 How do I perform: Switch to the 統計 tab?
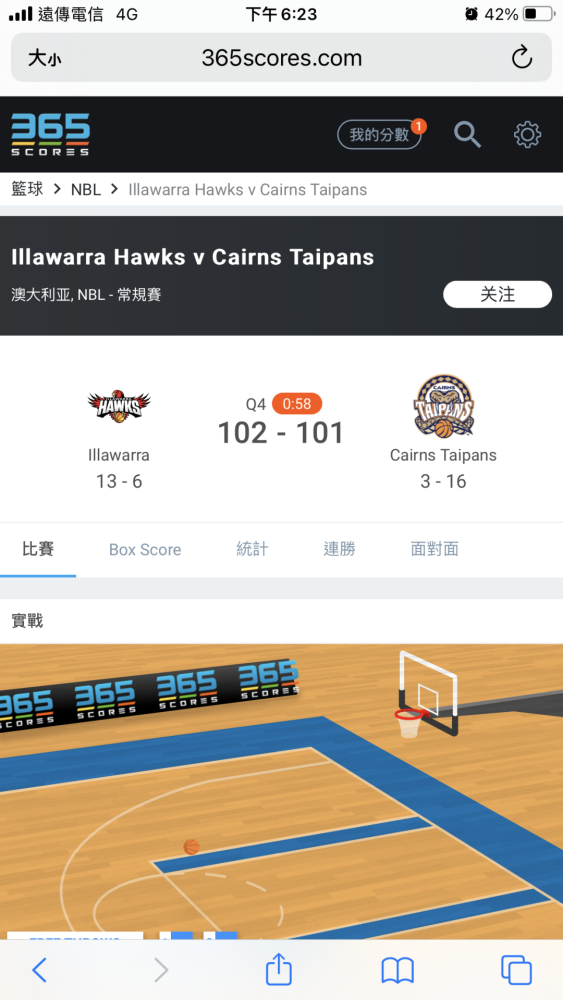pyautogui.click(x=252, y=549)
